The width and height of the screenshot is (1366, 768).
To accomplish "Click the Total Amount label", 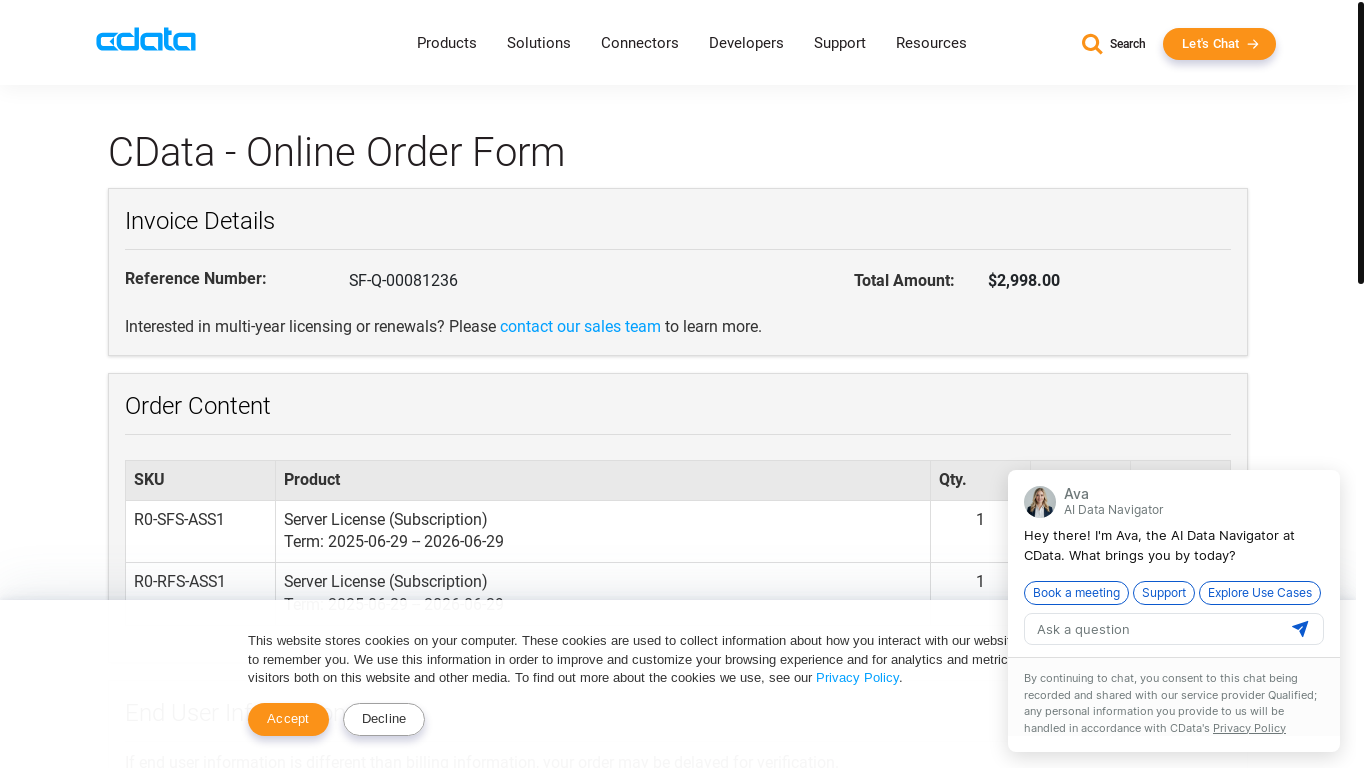I will coord(904,281).
